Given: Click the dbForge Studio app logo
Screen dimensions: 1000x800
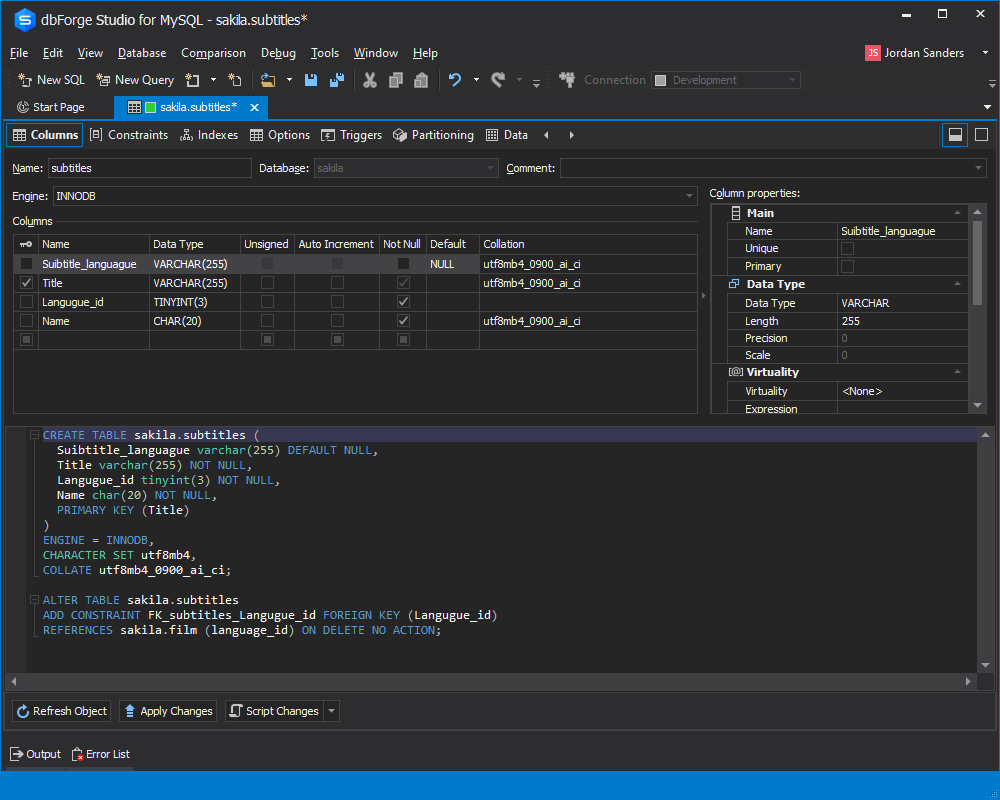Looking at the screenshot, I should click(x=24, y=20).
